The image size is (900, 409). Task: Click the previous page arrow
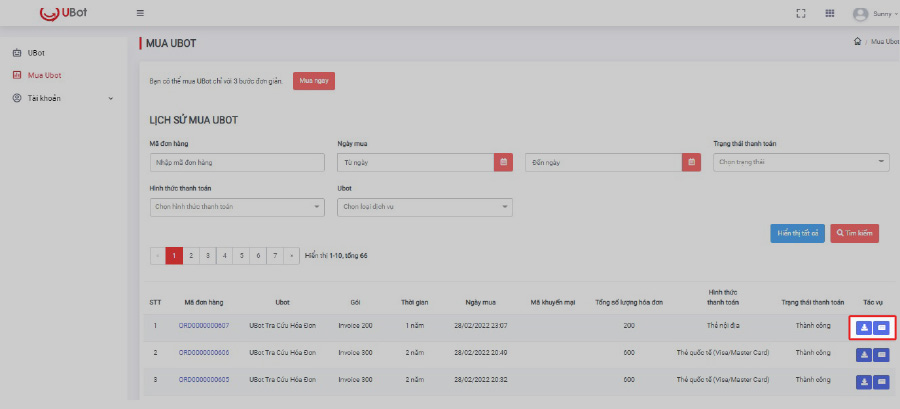[x=158, y=256]
